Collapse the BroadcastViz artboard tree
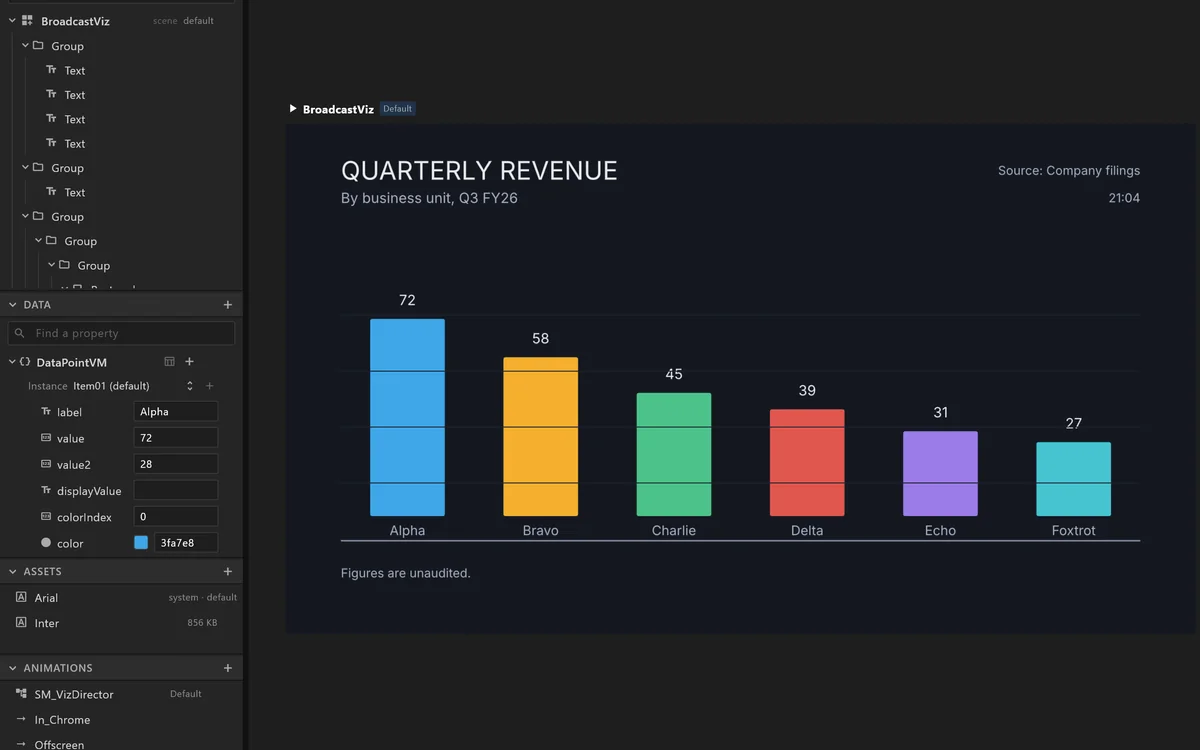The height and width of the screenshot is (750, 1200). click(11, 20)
